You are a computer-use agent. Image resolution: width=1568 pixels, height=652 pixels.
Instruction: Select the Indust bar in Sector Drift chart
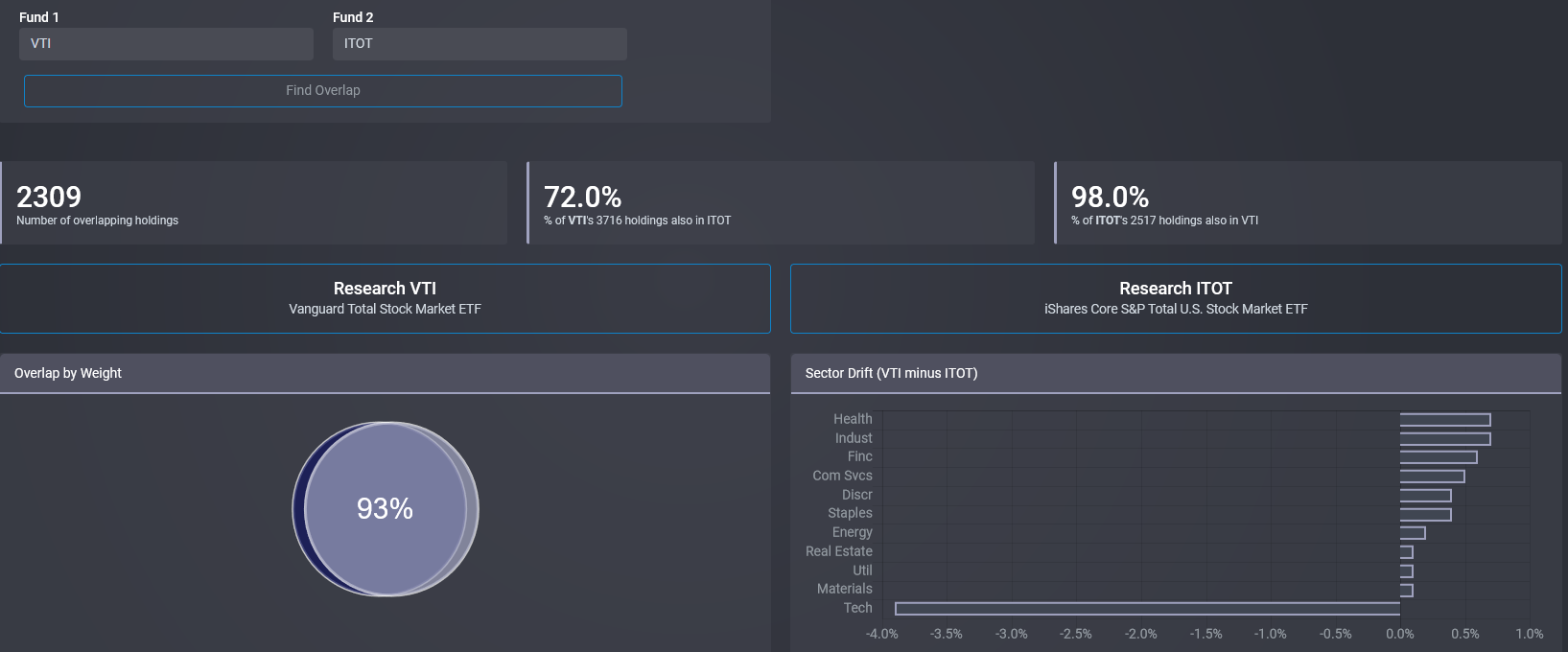(1445, 439)
